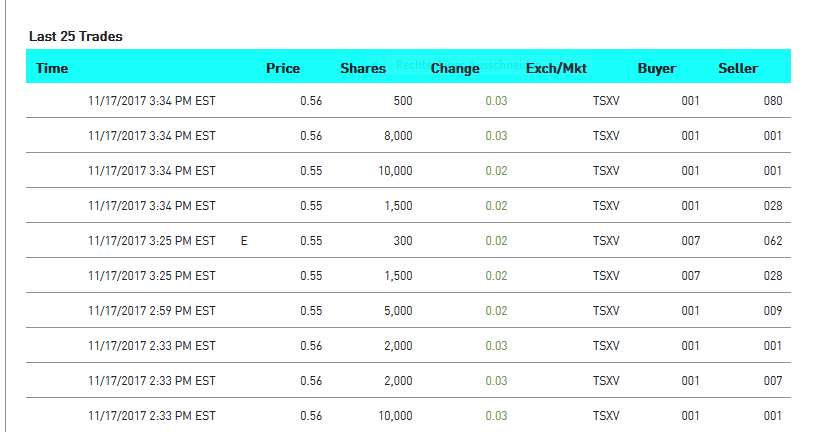Click the 8,000 shares value

tap(398, 136)
